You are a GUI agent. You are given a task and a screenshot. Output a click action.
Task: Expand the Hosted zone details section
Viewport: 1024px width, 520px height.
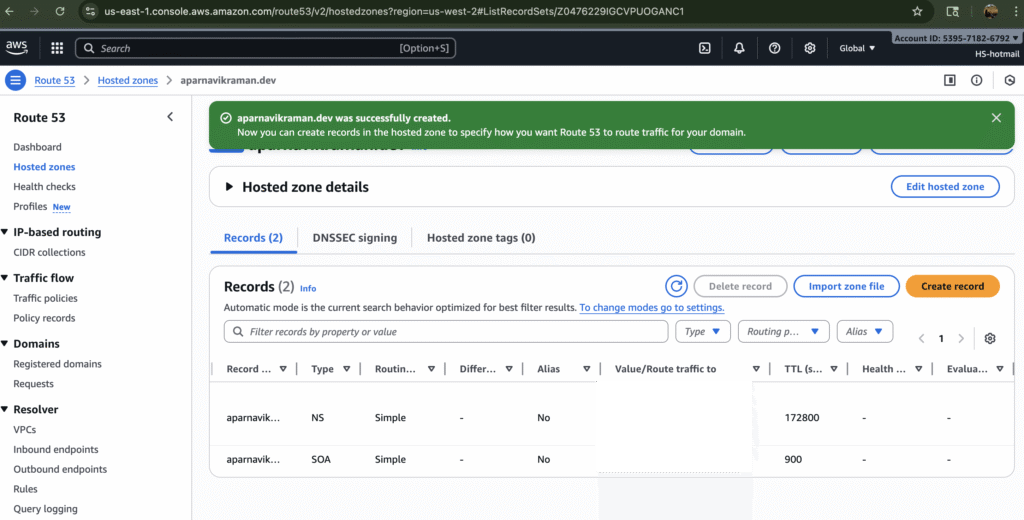pos(229,187)
